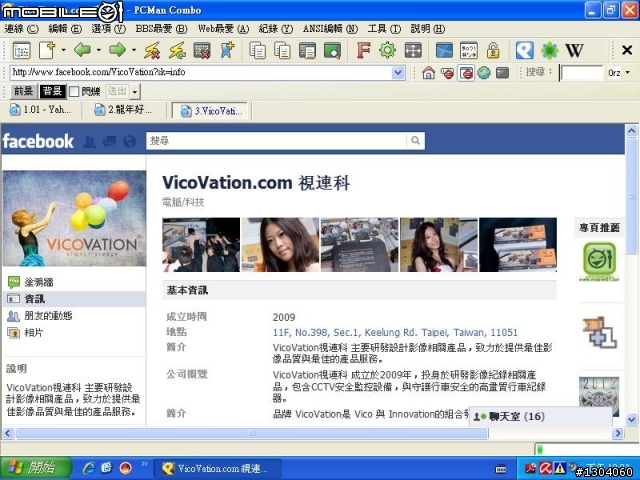Click the close connection screen icon
The height and width of the screenshot is (480, 640).
click(202, 51)
